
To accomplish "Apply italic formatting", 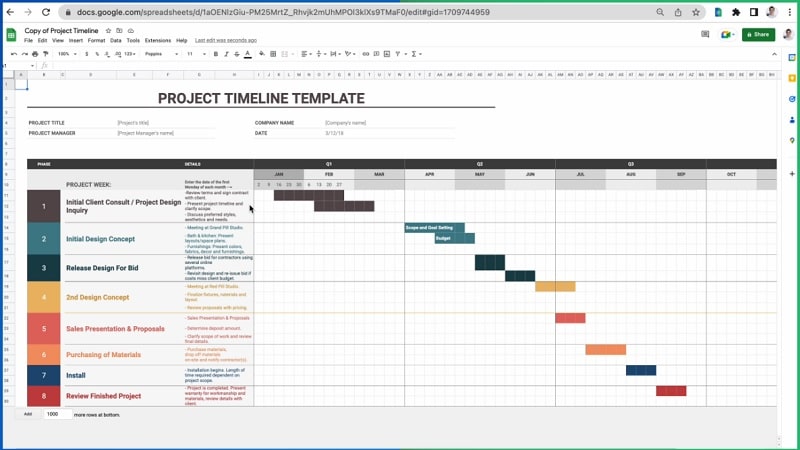I will (227, 54).
